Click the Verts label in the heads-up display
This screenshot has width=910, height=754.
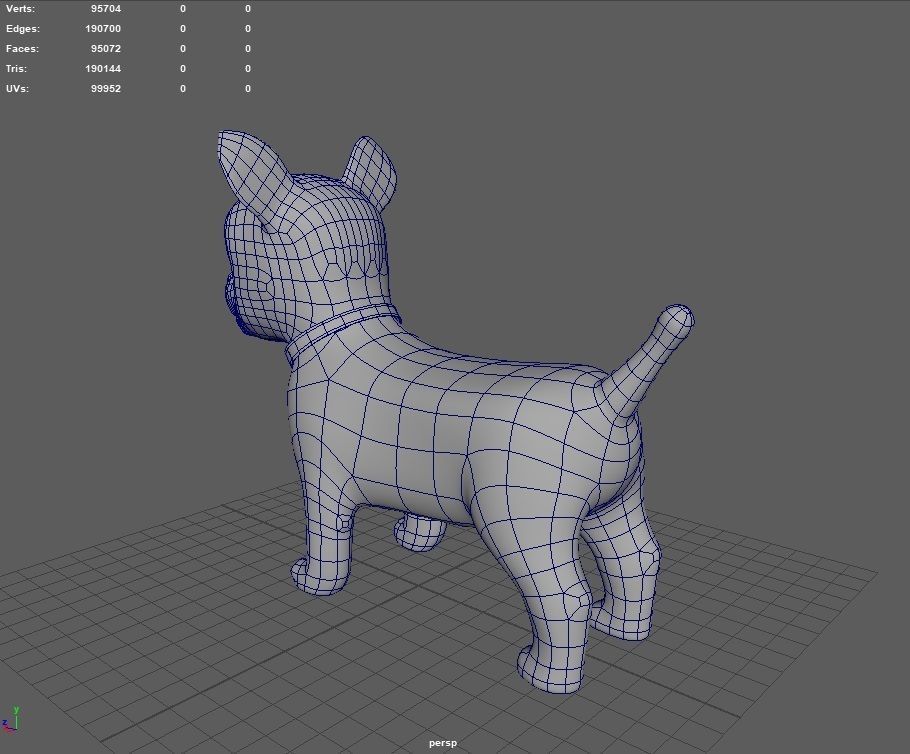pos(20,9)
